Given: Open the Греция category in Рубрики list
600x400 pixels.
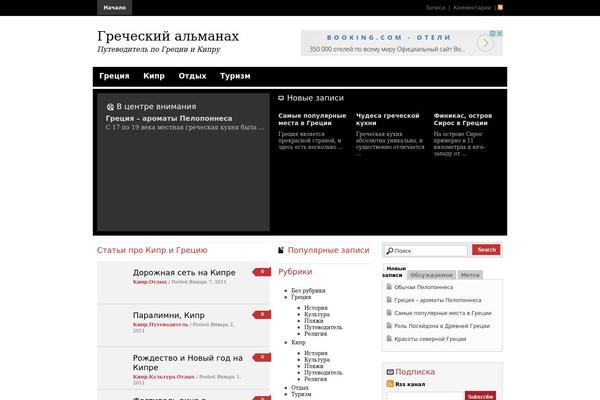Looking at the screenshot, I should (301, 297).
